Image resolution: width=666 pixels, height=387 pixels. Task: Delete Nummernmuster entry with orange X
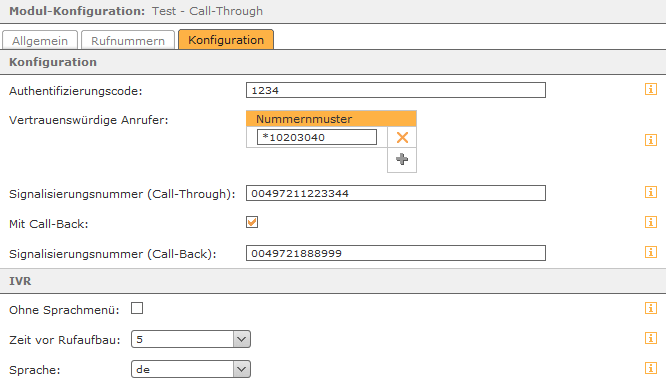(x=402, y=137)
